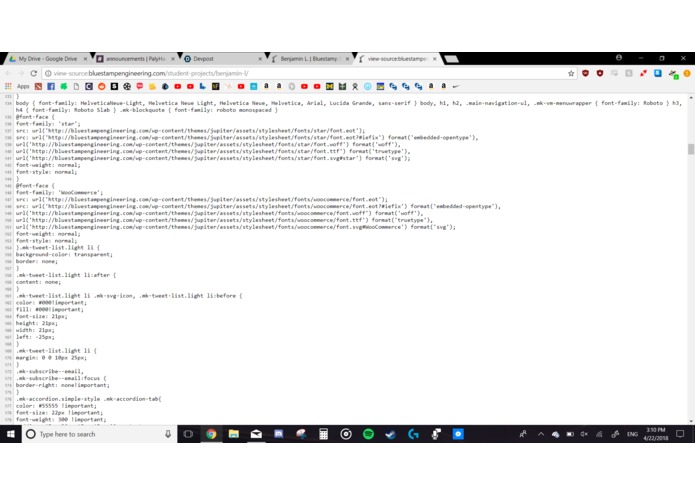Switch to the My Drive - Google Drive tab

pos(47,58)
